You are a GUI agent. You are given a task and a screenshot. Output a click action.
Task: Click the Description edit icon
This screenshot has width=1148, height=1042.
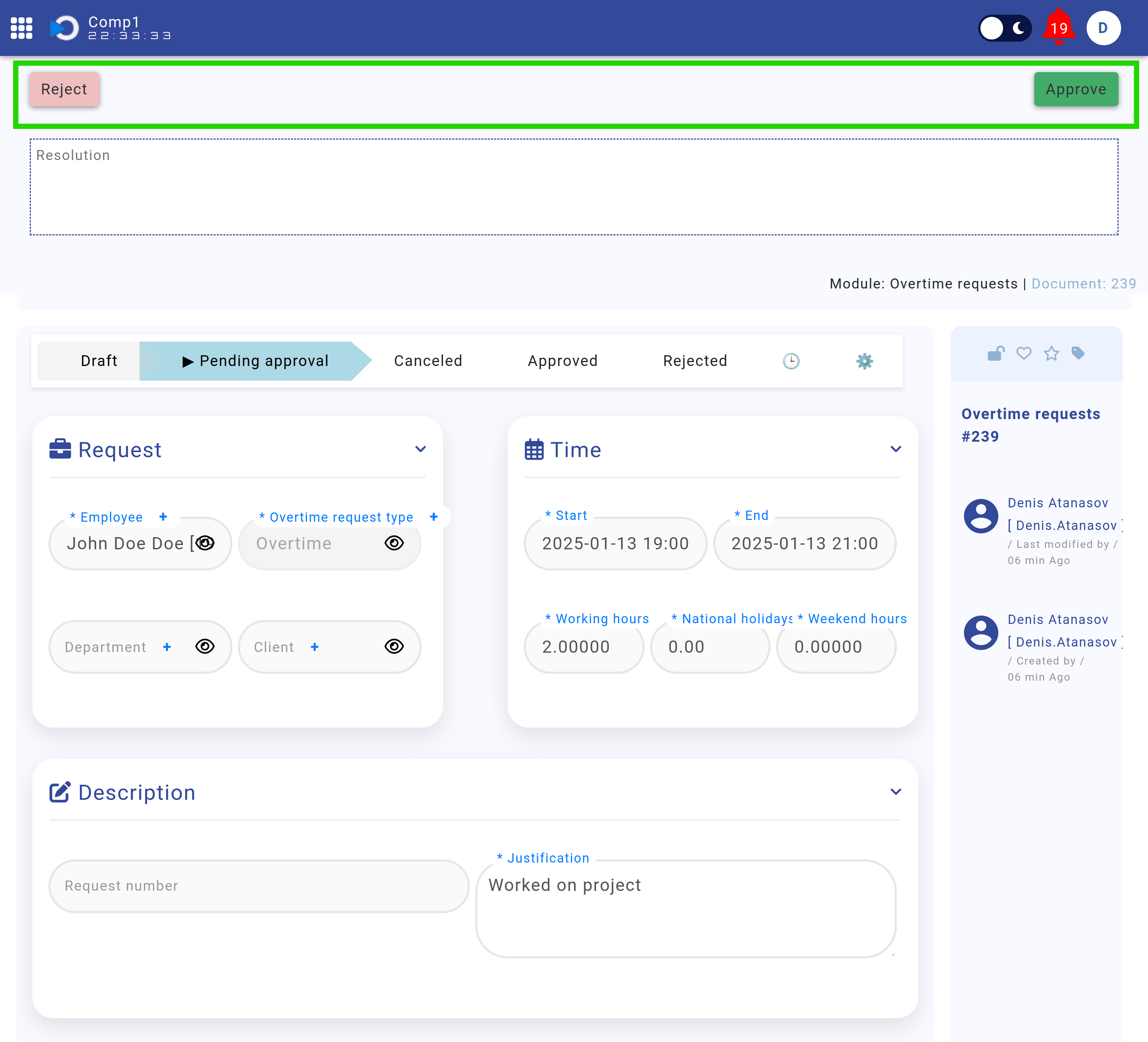click(60, 792)
